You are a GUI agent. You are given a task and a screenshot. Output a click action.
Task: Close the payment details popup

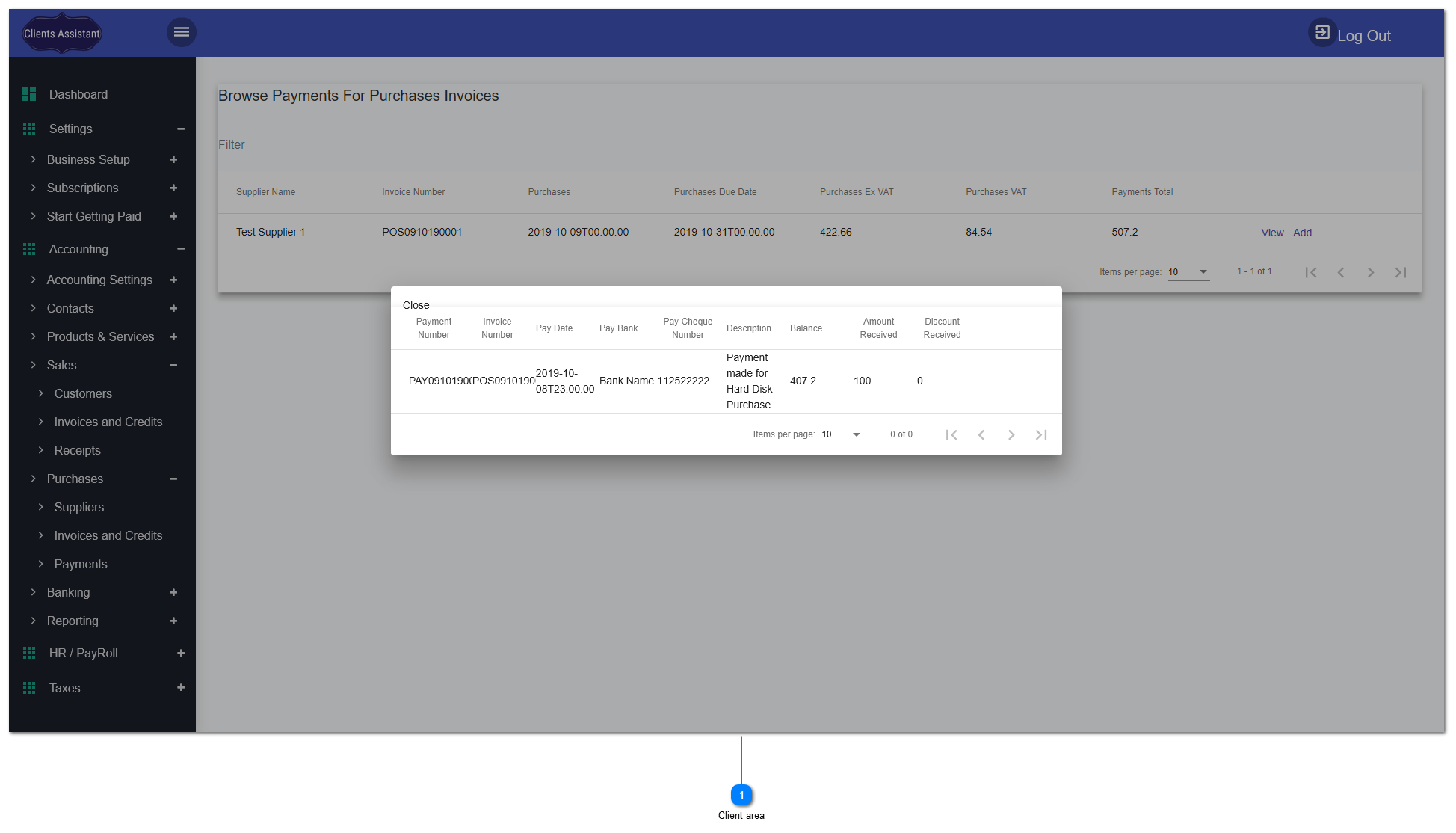coord(416,305)
